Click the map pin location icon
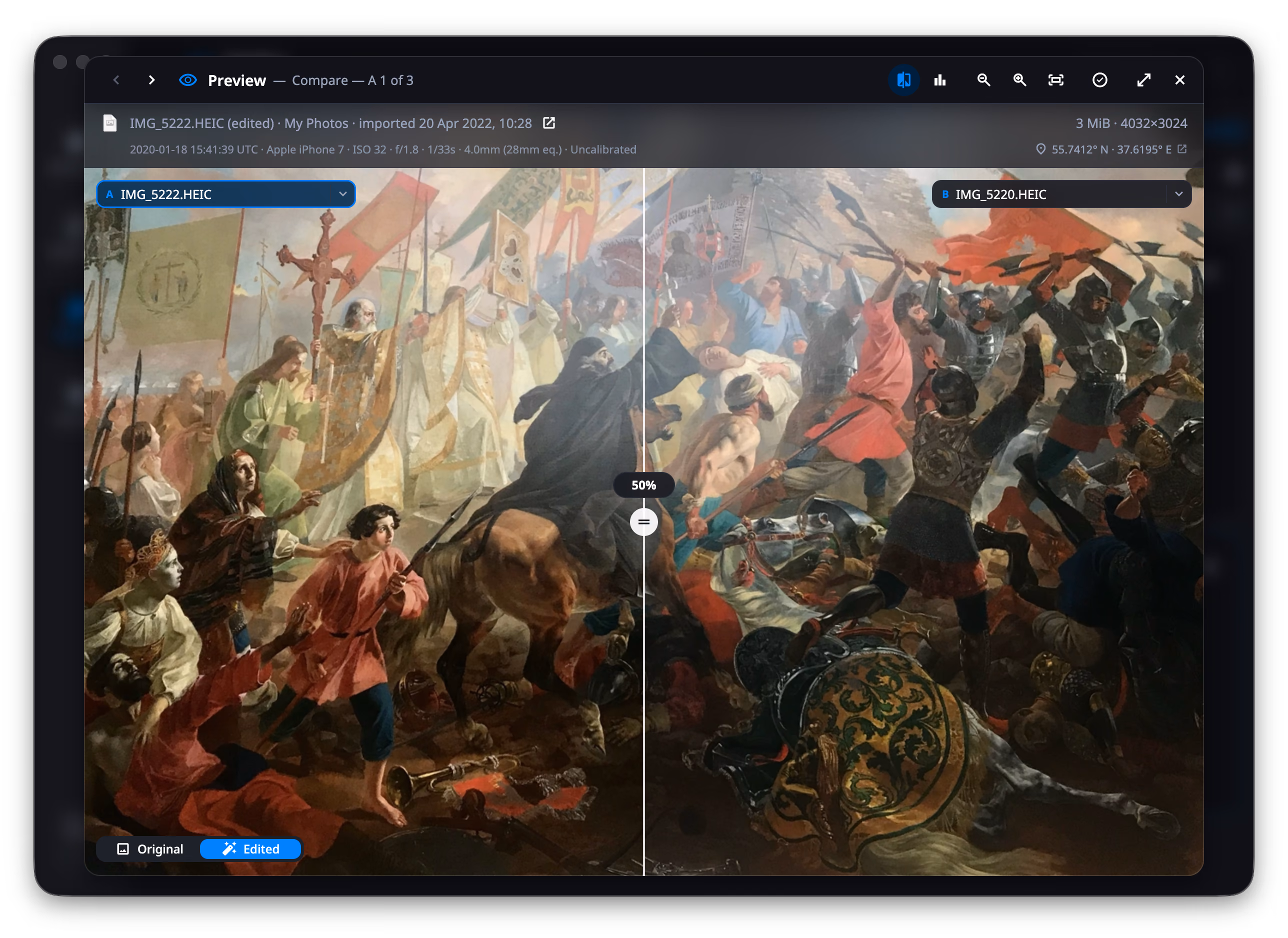1288x938 pixels. (x=1040, y=149)
